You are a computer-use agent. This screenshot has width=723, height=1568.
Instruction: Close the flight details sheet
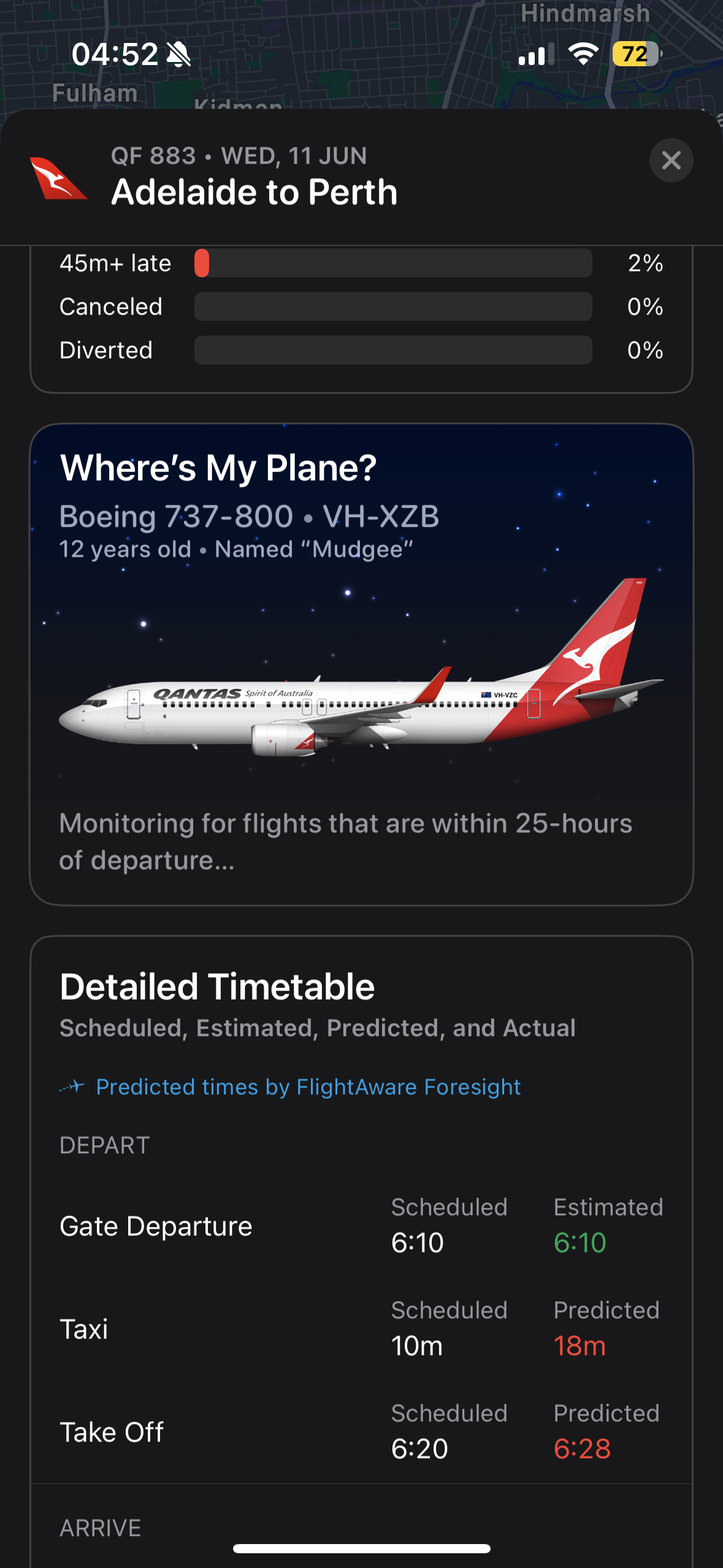pyautogui.click(x=671, y=161)
